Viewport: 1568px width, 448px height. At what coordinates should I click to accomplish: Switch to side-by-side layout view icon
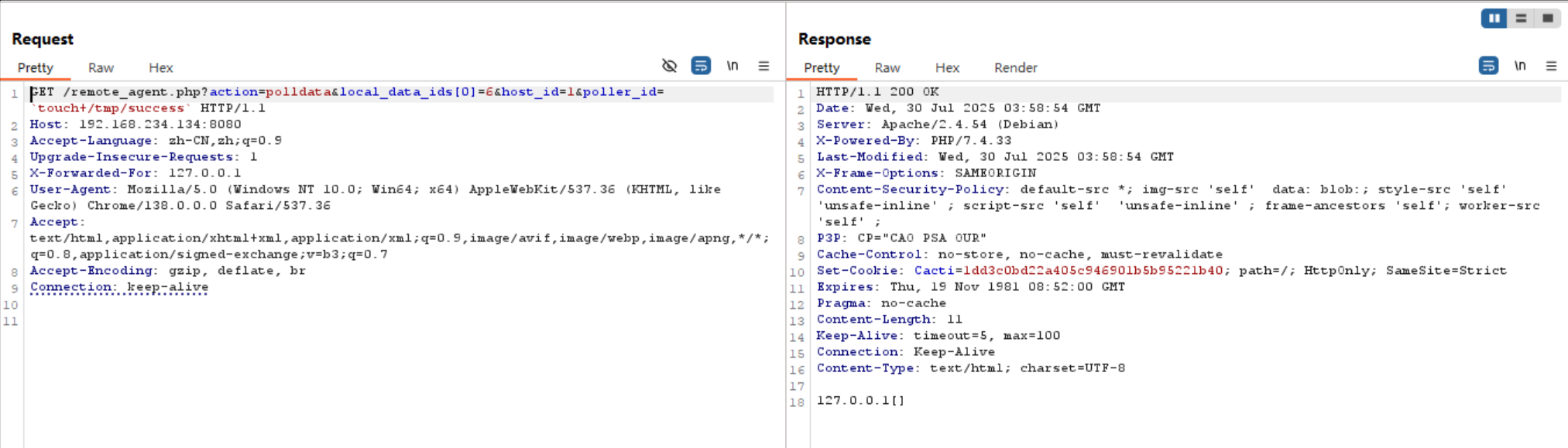[1494, 18]
